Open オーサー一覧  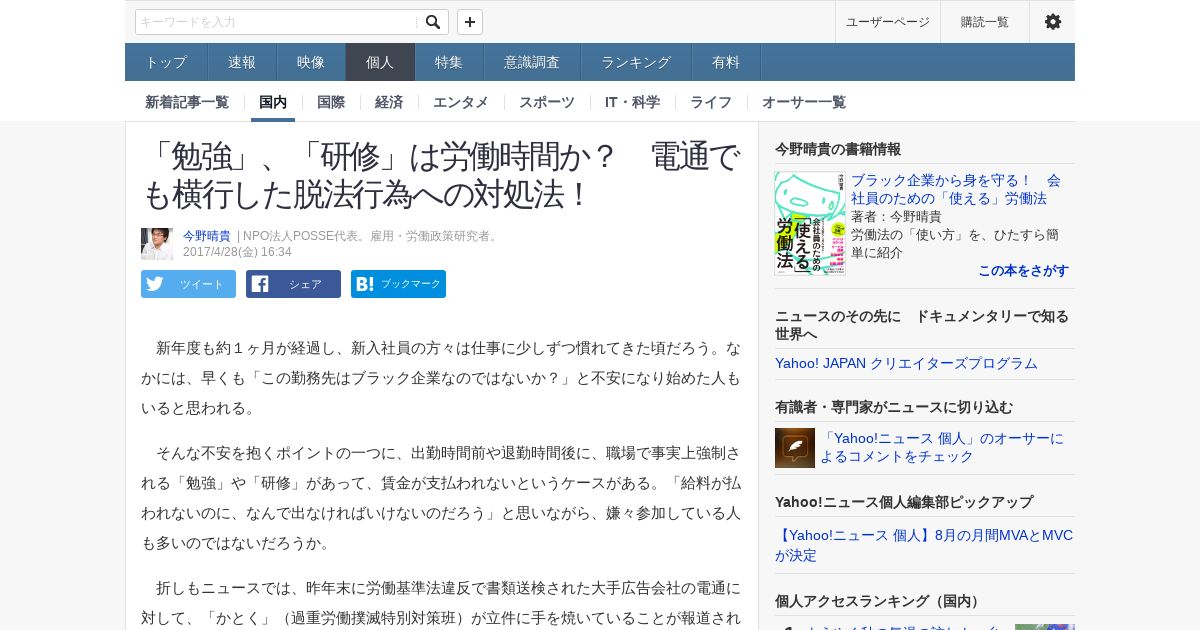coord(804,102)
